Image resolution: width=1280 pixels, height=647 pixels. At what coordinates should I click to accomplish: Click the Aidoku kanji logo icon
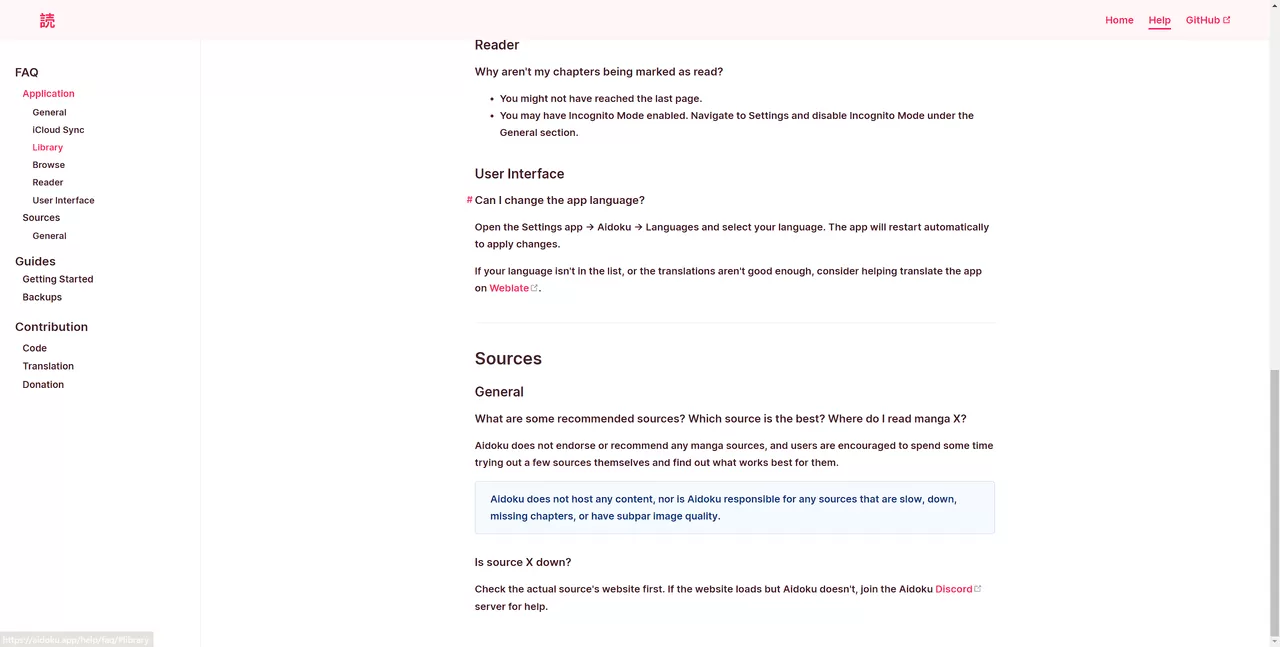point(47,20)
